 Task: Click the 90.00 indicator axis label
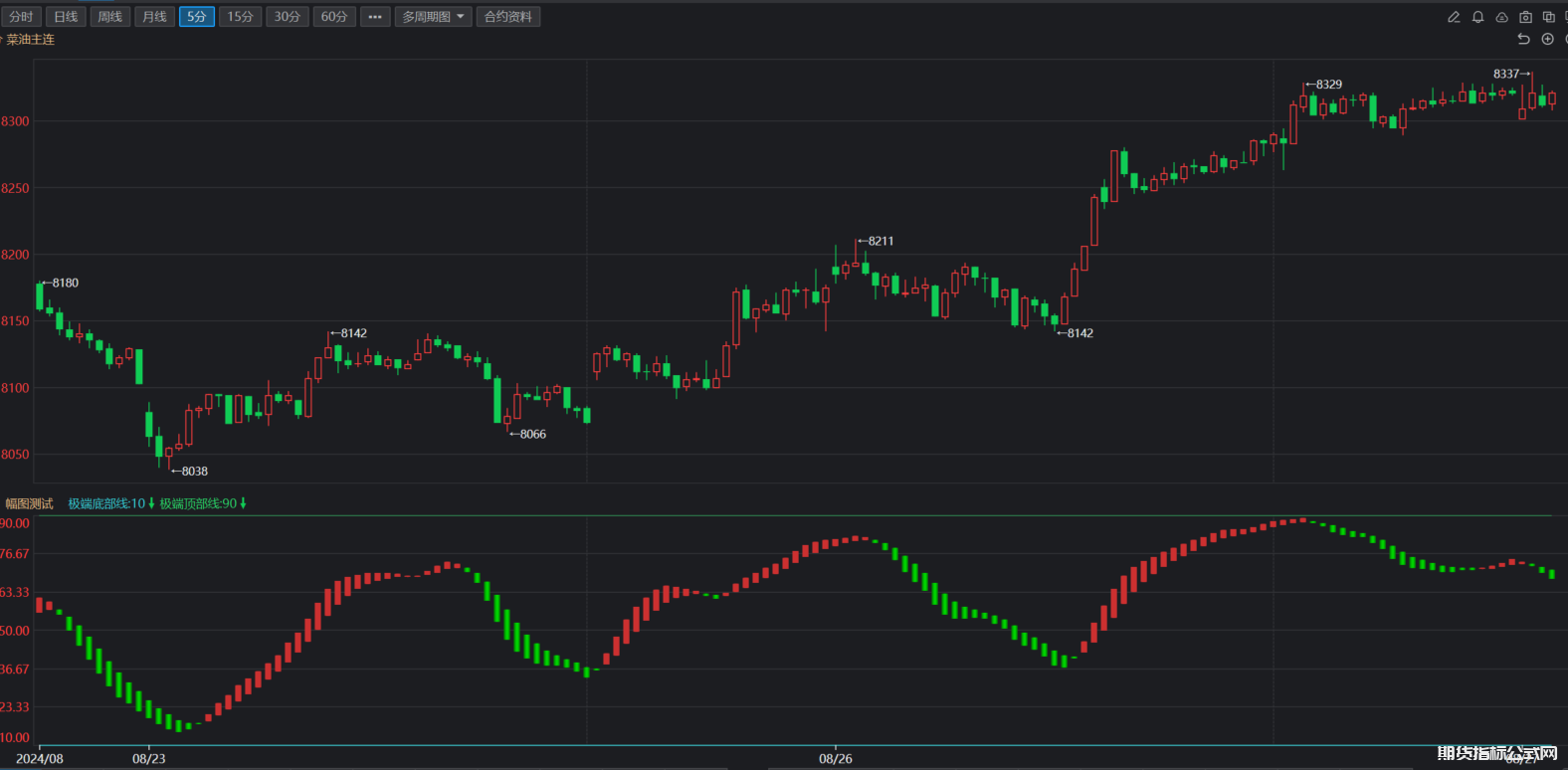click(15, 523)
